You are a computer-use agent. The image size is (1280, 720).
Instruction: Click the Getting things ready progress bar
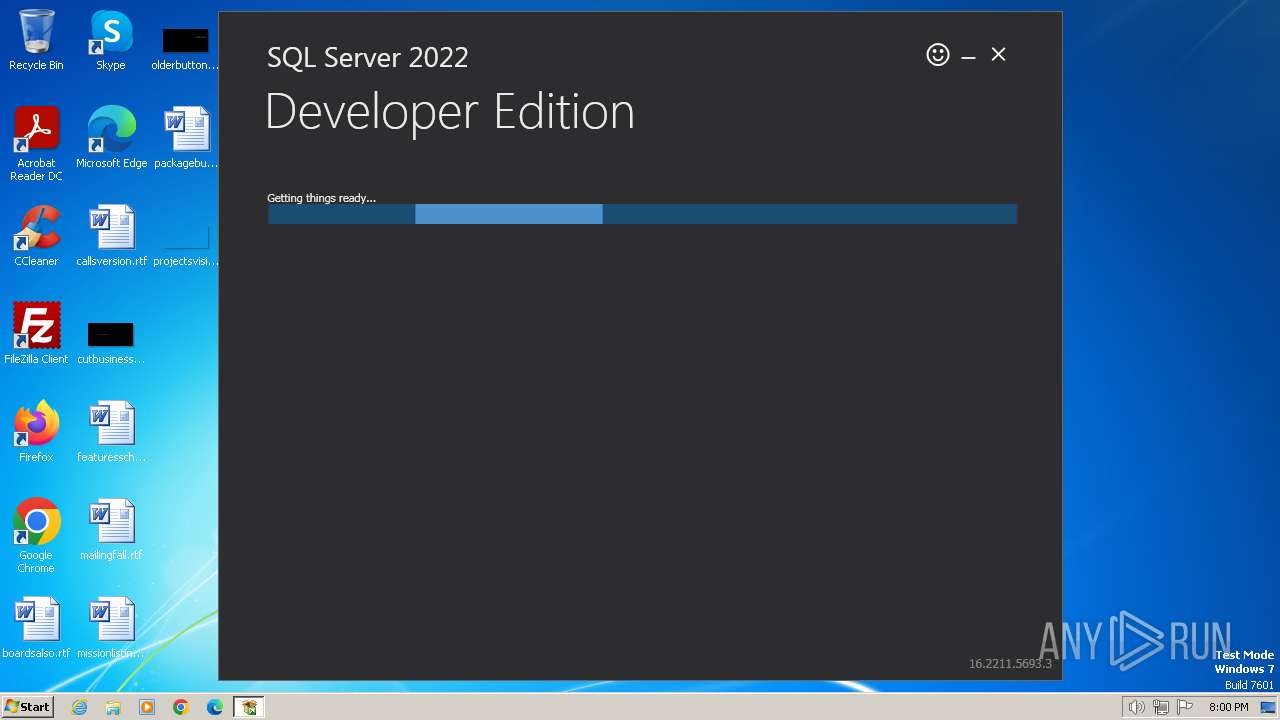coord(642,214)
